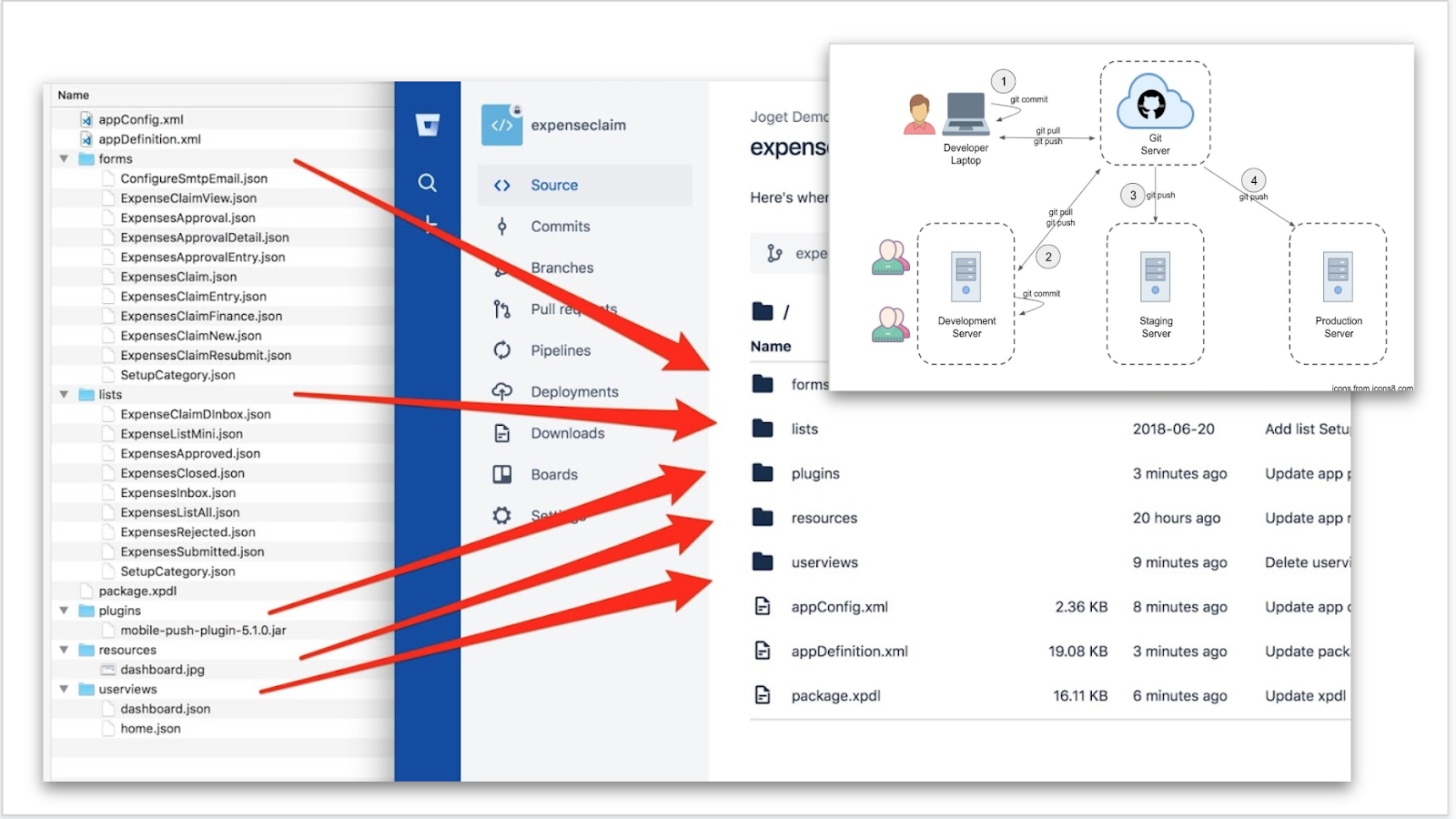Click the Bitbucket logo in blue sidebar
The height and width of the screenshot is (819, 1456).
(x=428, y=125)
